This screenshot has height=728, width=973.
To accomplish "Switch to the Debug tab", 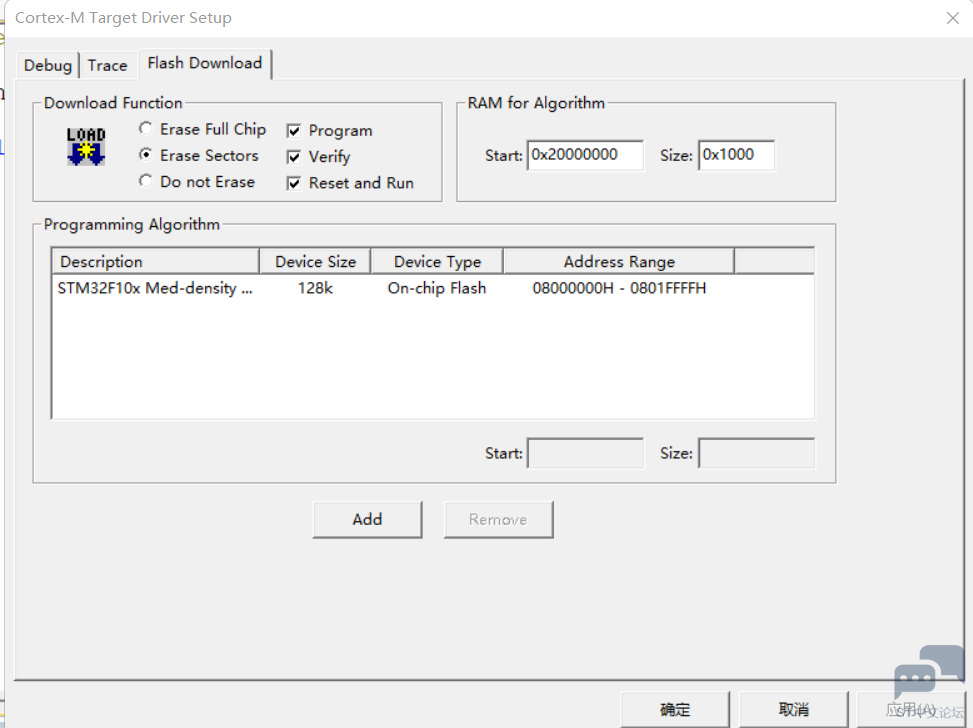I will tap(48, 65).
